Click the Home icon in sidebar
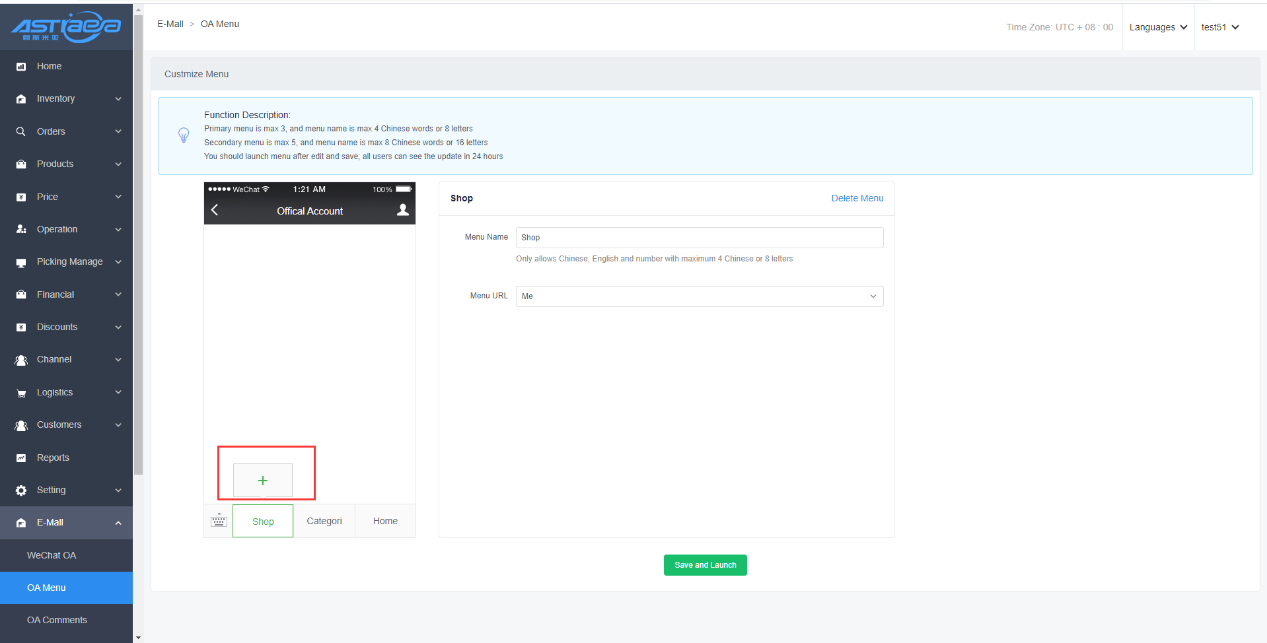This screenshot has width=1267, height=643. pos(21,67)
